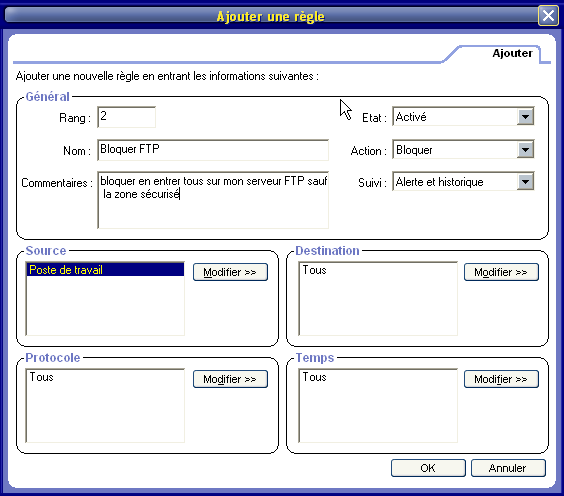Screen dimensions: 564x496
Task: Focus the Nom text field
Action: 213,150
